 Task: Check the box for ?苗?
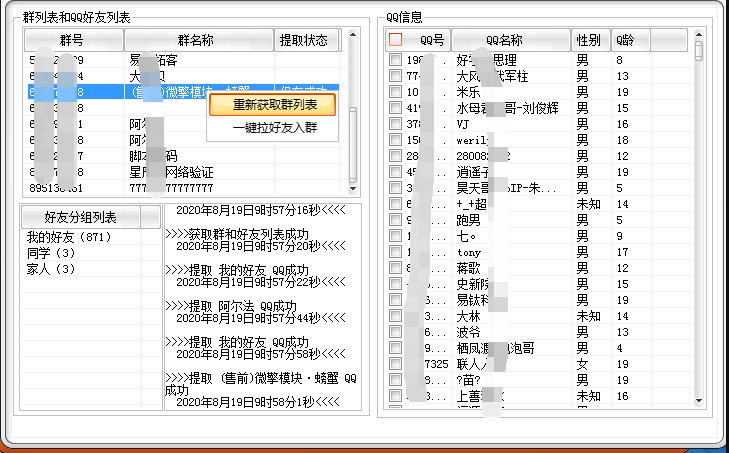[x=396, y=380]
